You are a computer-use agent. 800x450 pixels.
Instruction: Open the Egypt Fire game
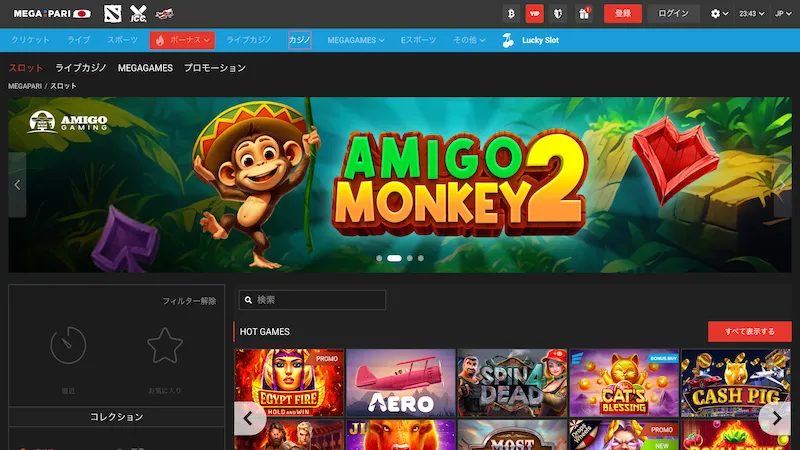coord(289,383)
